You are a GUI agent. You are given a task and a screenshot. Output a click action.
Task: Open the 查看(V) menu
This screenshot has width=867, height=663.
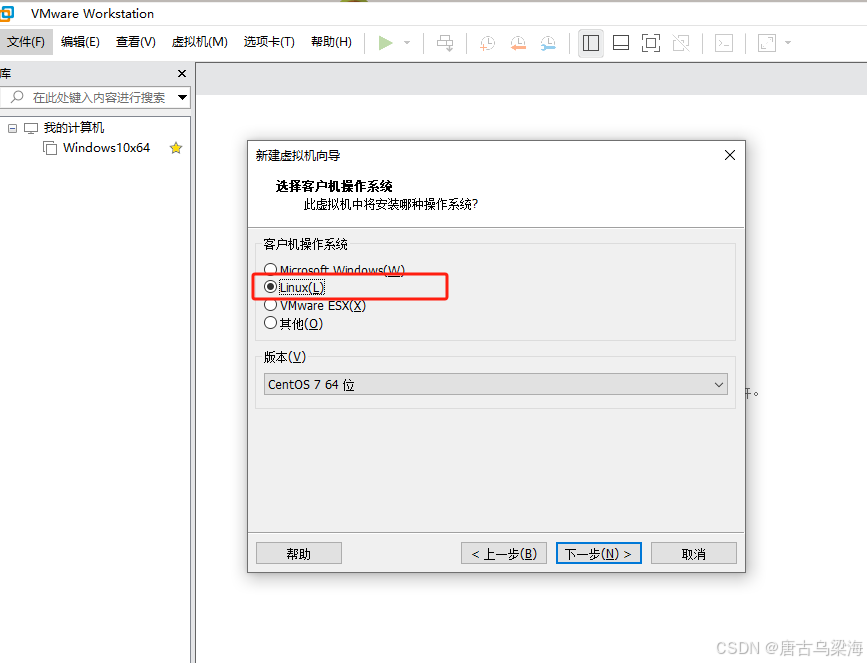click(x=135, y=42)
